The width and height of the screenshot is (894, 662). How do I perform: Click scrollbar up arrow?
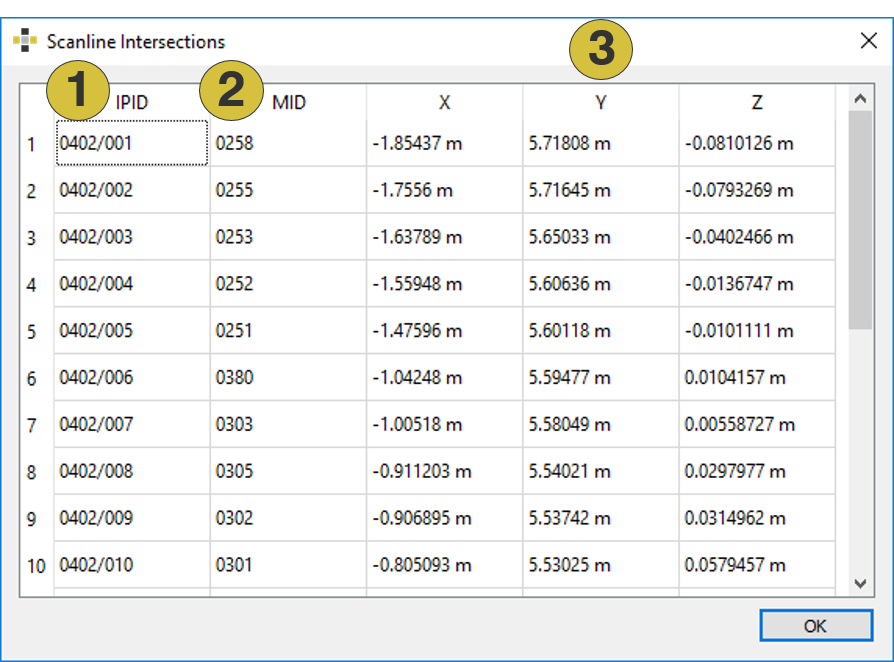click(x=860, y=99)
